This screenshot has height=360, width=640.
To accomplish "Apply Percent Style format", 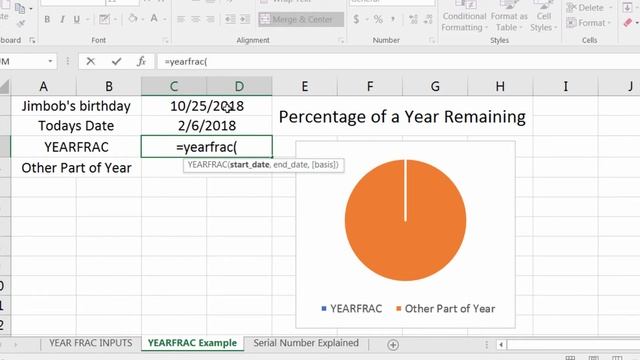I will click(x=378, y=19).
